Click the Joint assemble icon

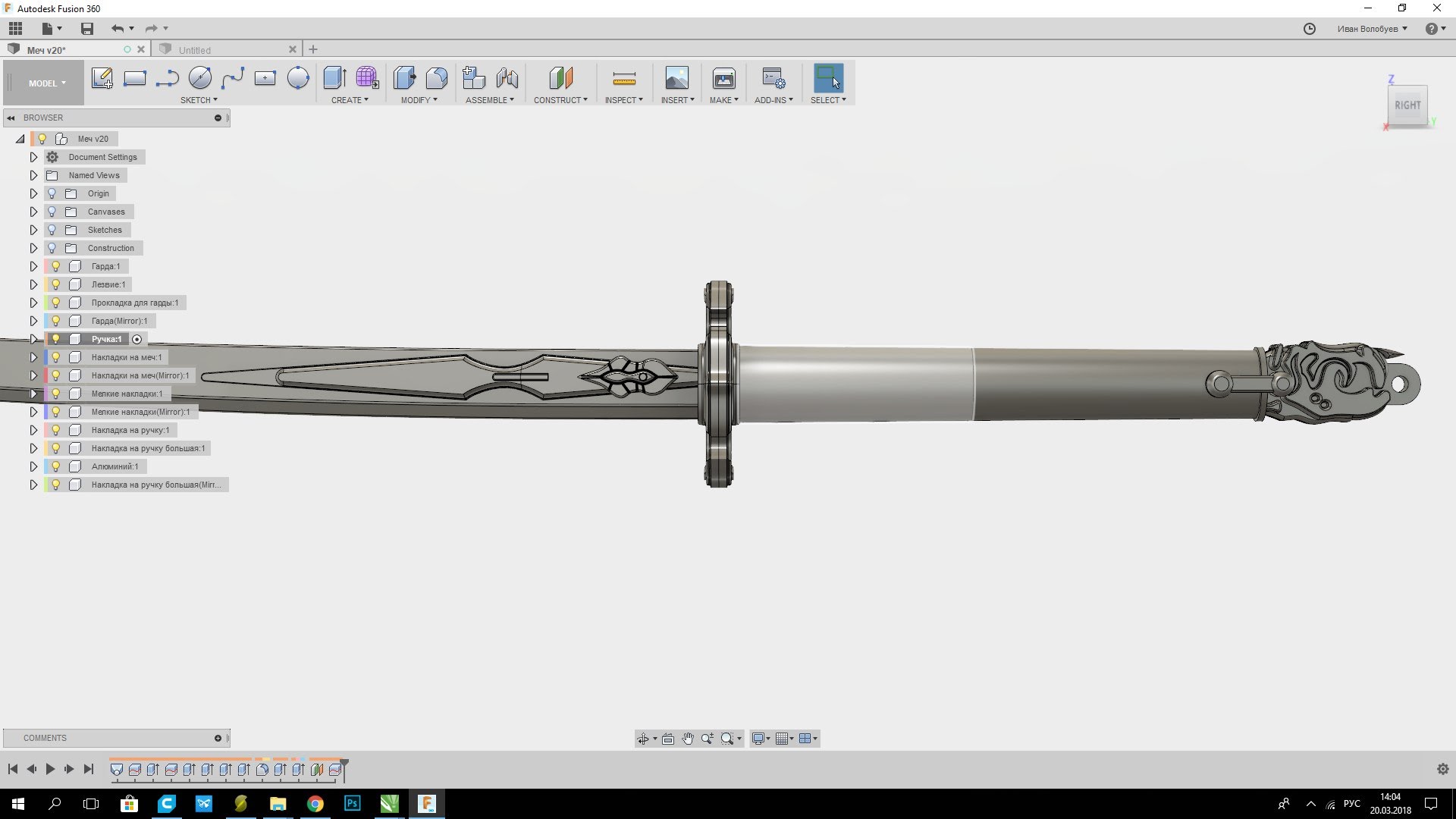coord(507,78)
